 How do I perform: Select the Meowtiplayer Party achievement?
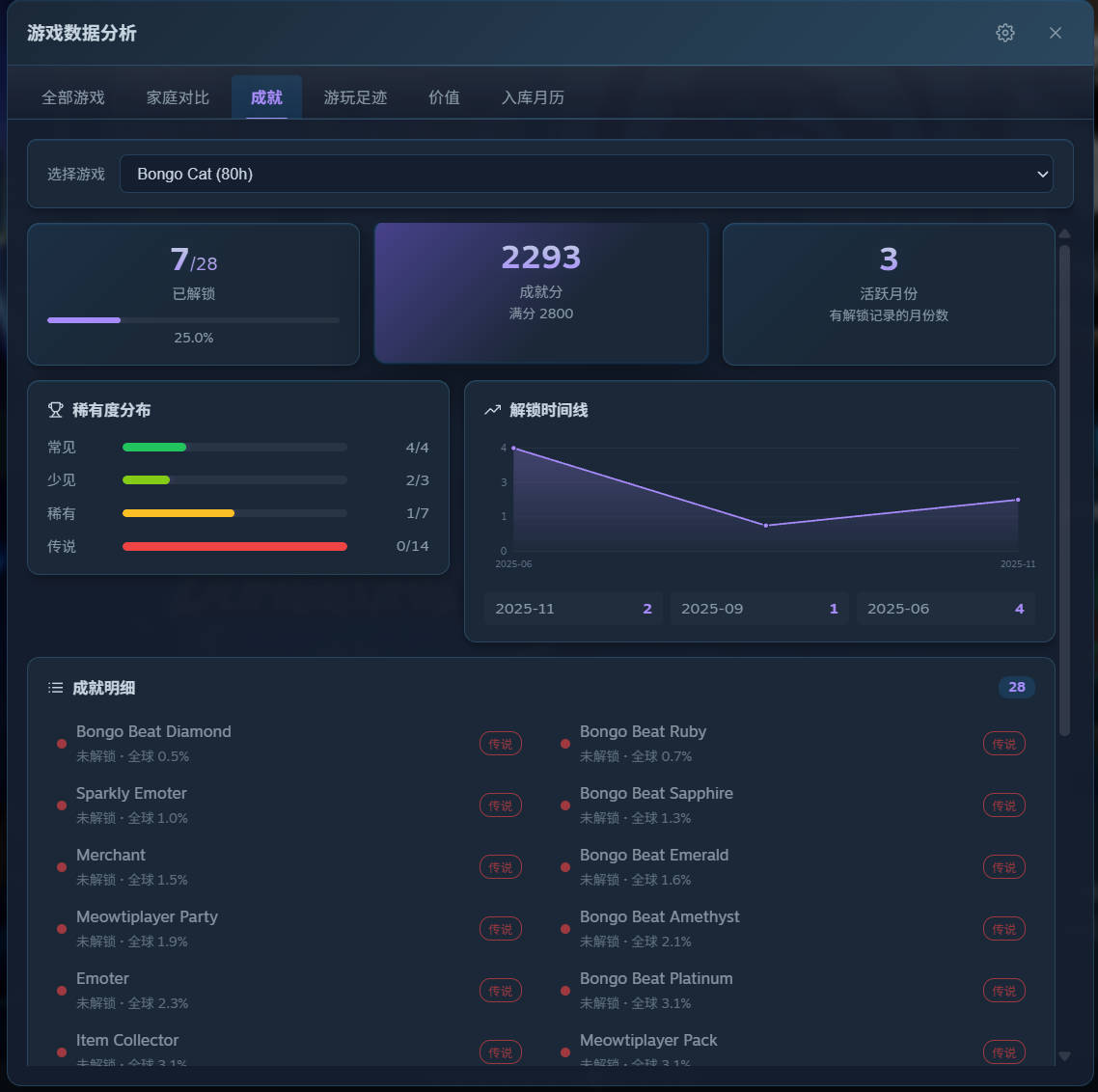click(x=289, y=929)
